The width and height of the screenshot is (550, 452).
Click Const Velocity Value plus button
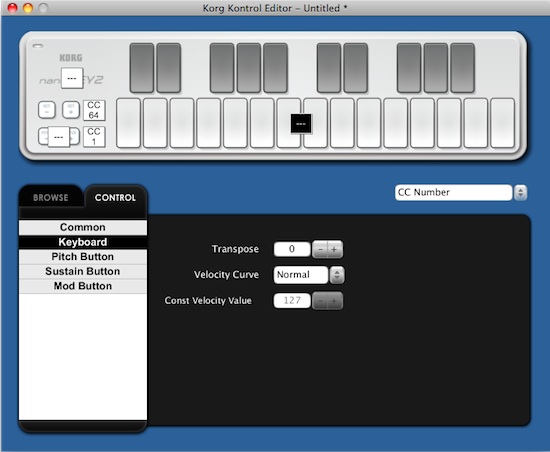335,301
